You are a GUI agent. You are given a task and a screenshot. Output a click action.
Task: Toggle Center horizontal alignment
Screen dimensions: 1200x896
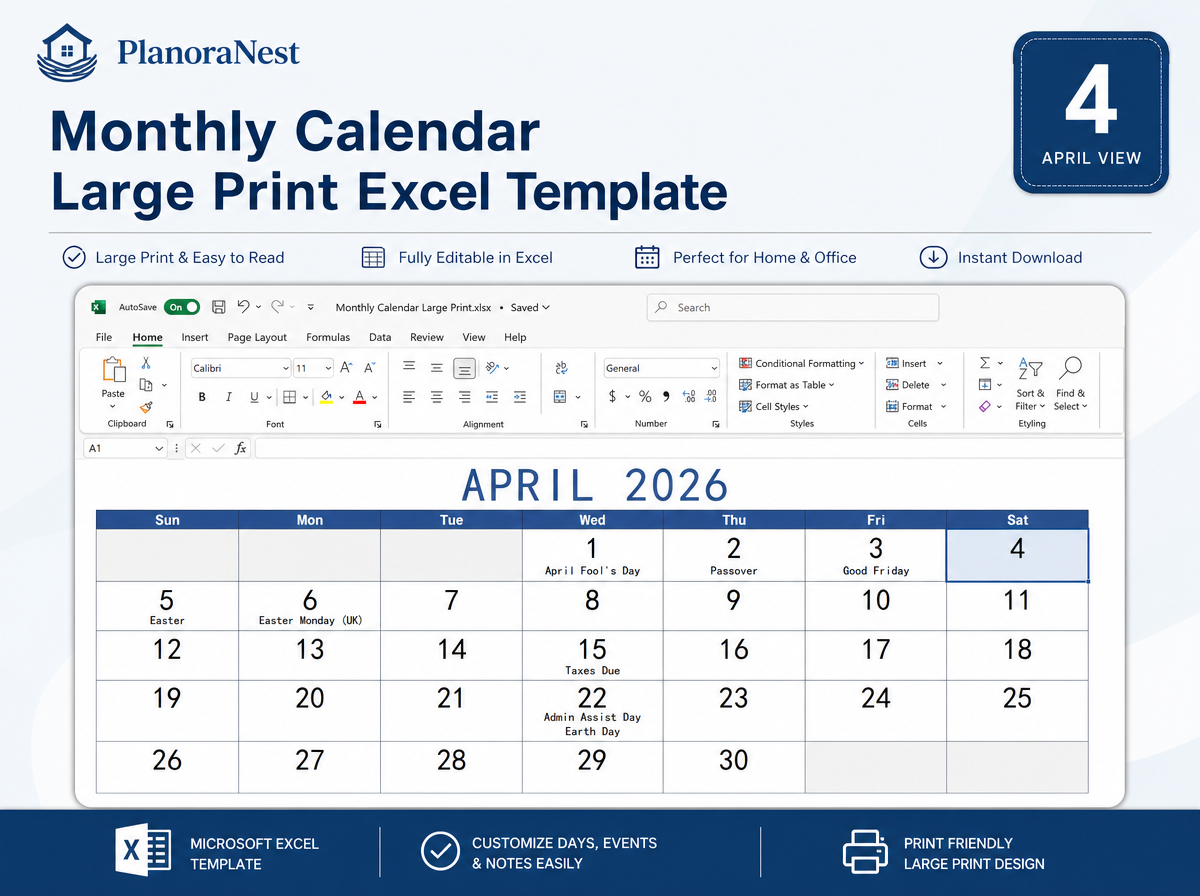click(437, 397)
